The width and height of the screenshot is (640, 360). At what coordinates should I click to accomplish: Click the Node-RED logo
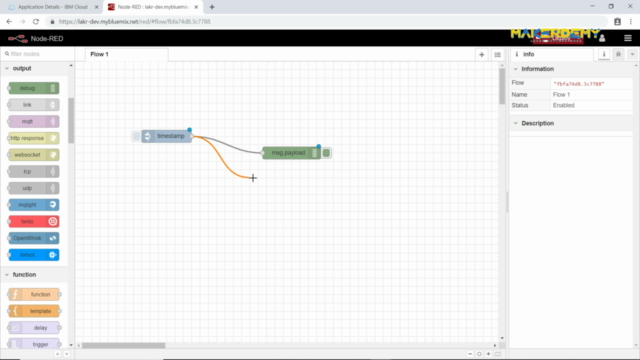point(36,38)
